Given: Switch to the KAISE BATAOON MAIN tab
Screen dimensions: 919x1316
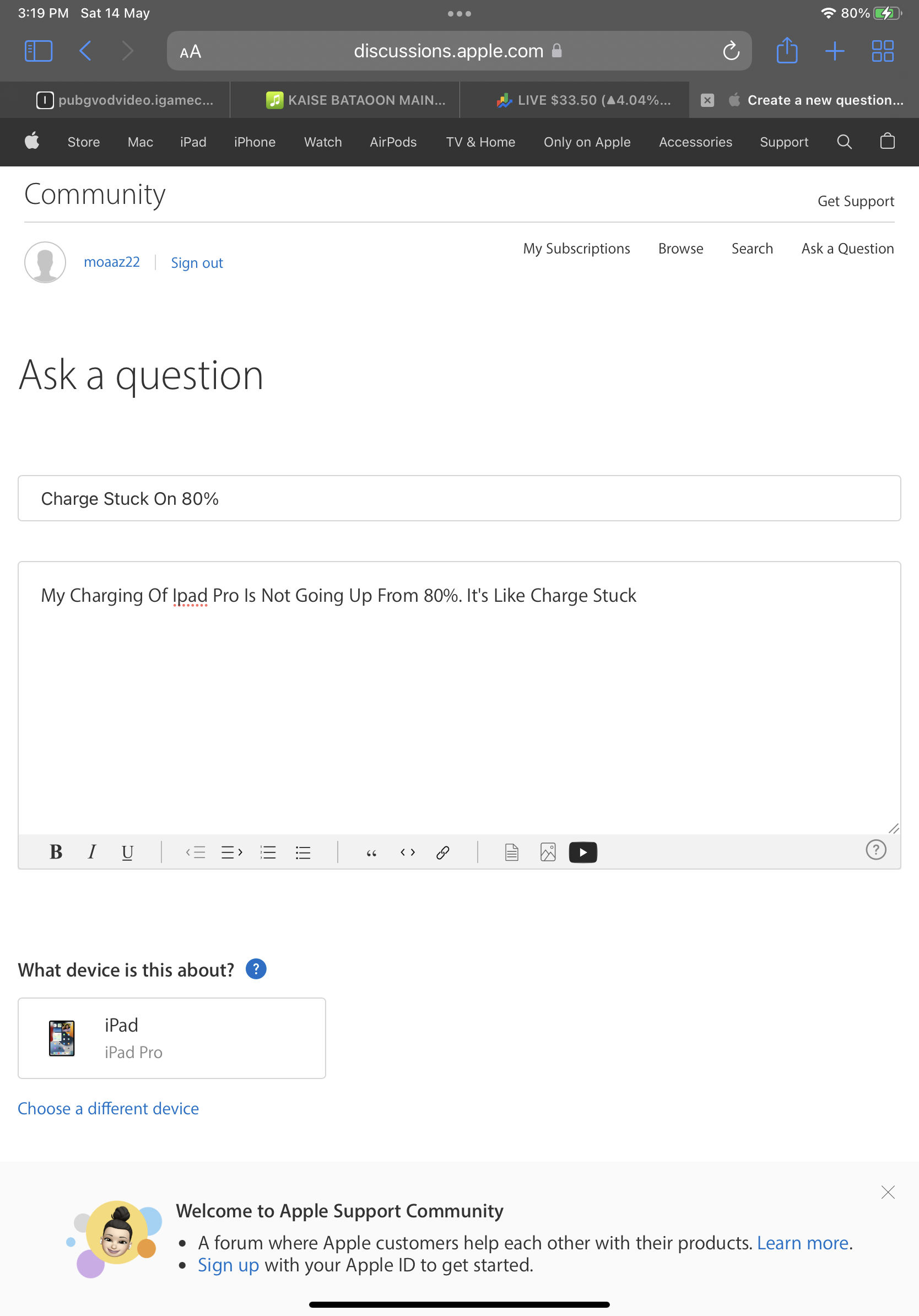Looking at the screenshot, I should point(345,100).
